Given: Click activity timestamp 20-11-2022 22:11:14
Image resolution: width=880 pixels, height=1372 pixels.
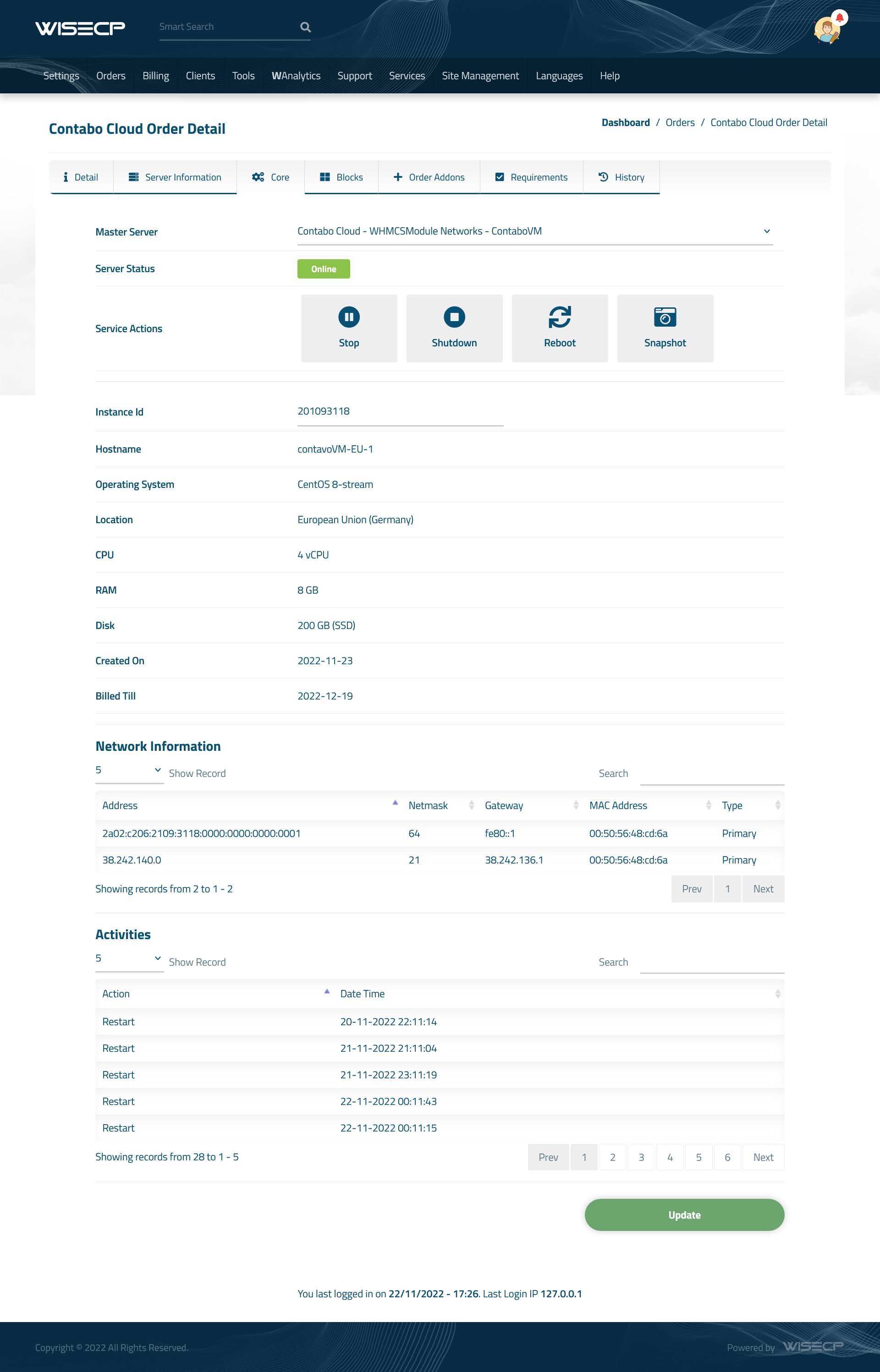Looking at the screenshot, I should (389, 1022).
